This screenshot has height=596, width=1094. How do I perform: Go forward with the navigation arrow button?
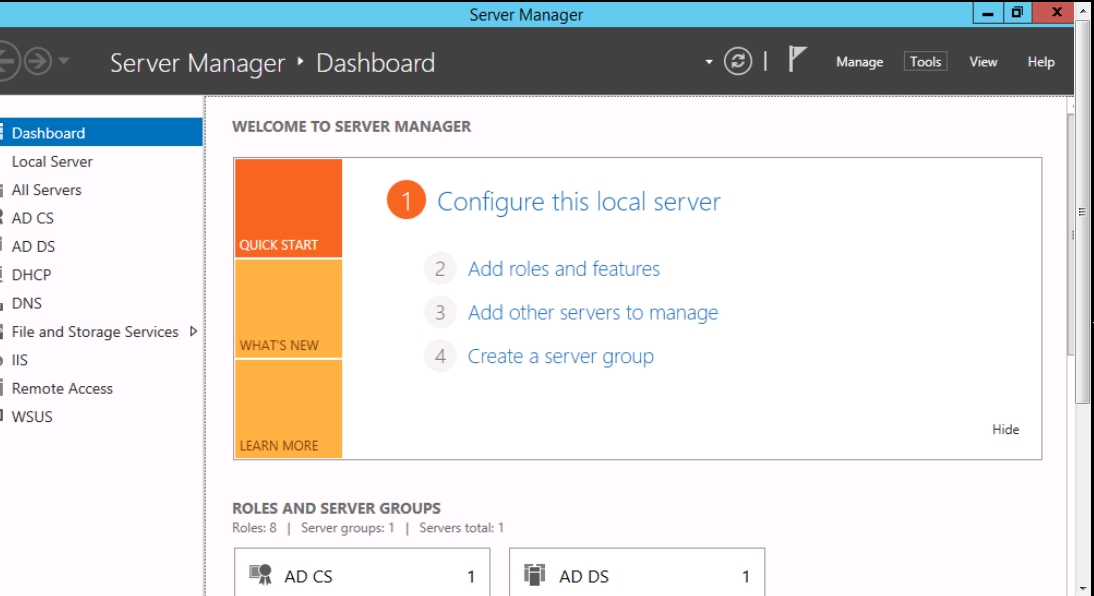click(x=38, y=61)
